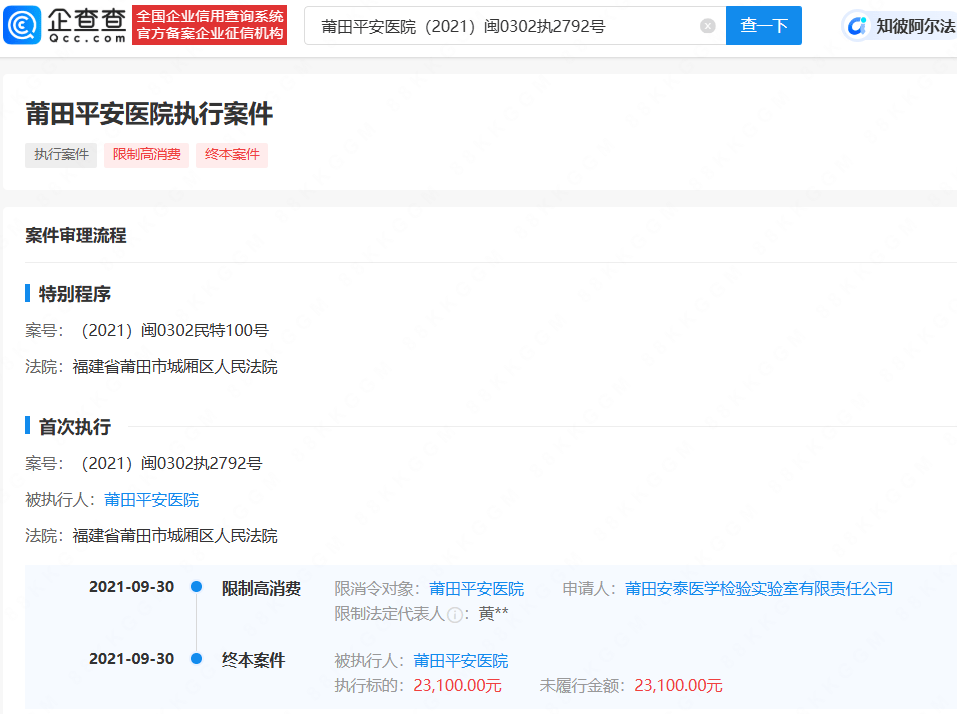Screen dimensions: 957x714
Task: Click into the case number search field
Action: tap(500, 26)
